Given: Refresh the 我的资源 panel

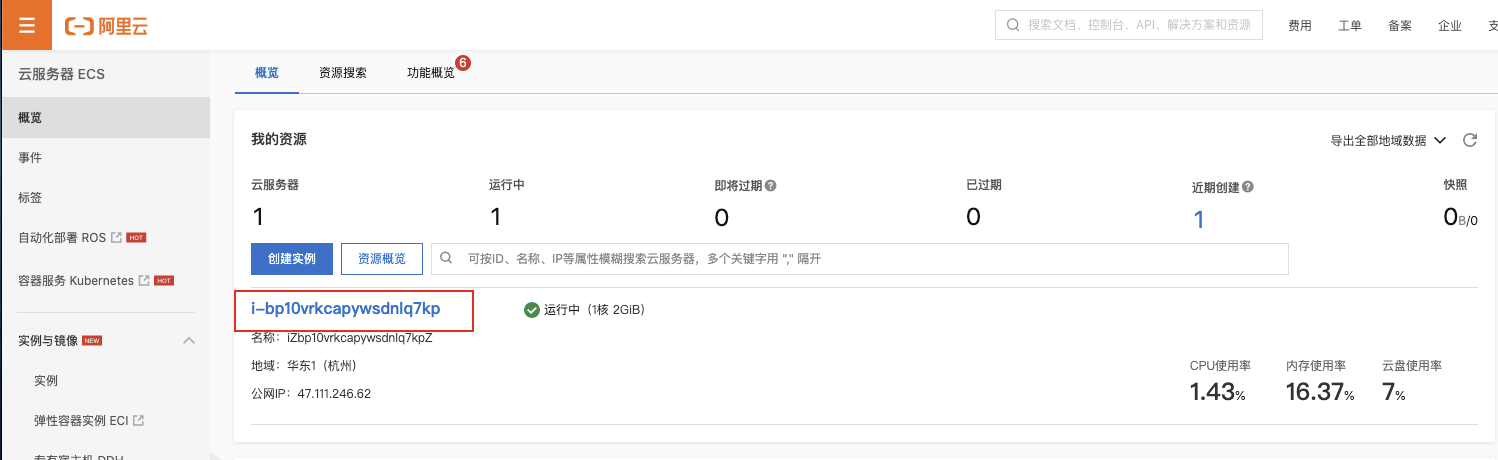Looking at the screenshot, I should pyautogui.click(x=1470, y=140).
